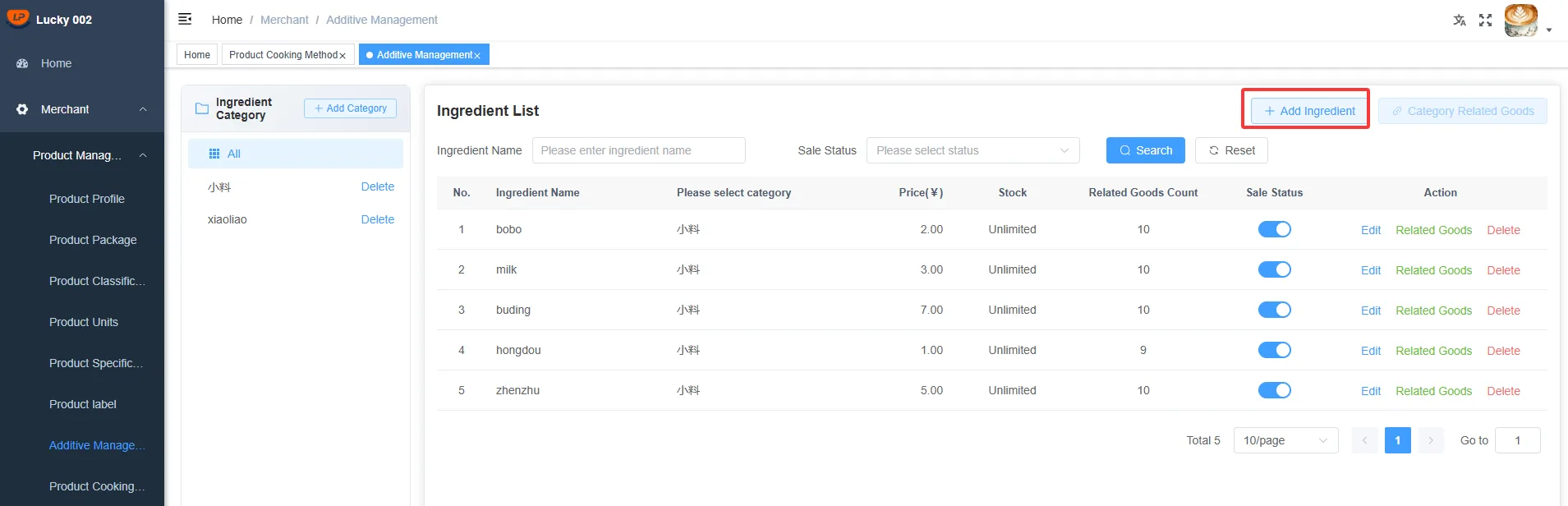Edit the zhenzhu ingredient
Image resolution: width=1568 pixels, height=506 pixels.
pos(1371,391)
